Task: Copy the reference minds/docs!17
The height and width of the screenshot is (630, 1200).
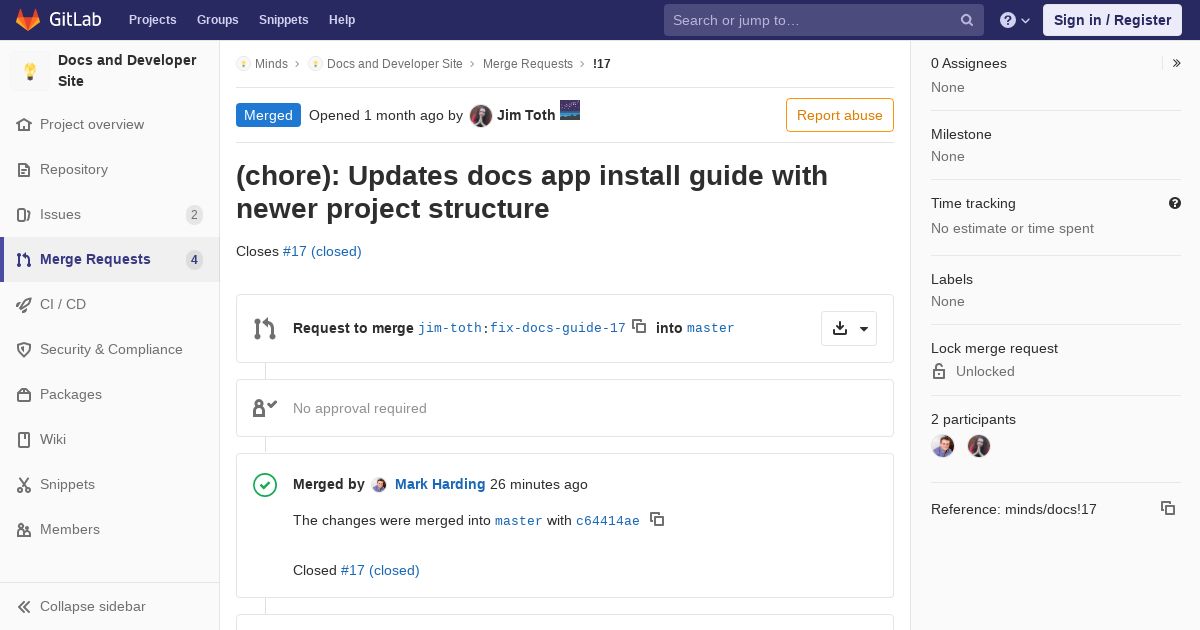Action: pyautogui.click(x=1168, y=508)
